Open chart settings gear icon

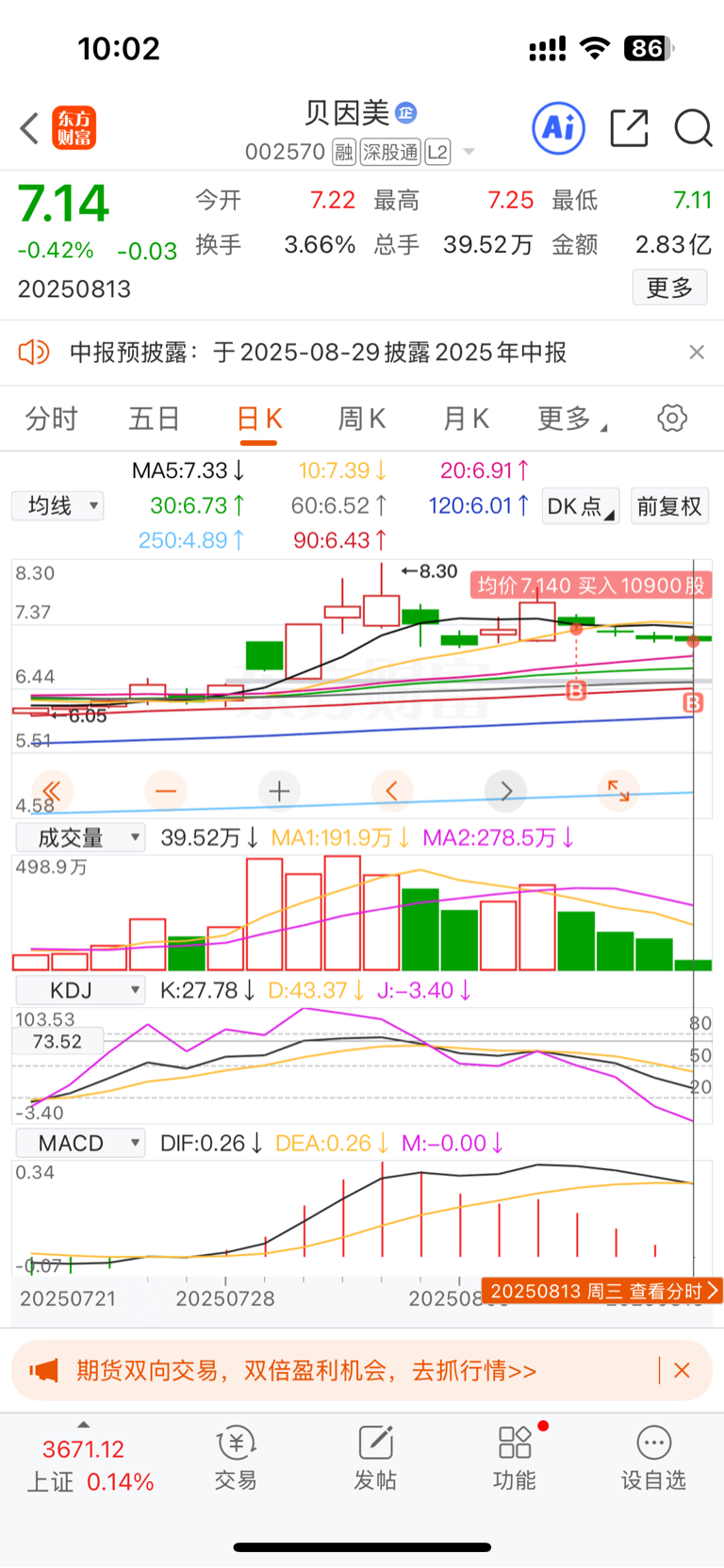tap(672, 418)
